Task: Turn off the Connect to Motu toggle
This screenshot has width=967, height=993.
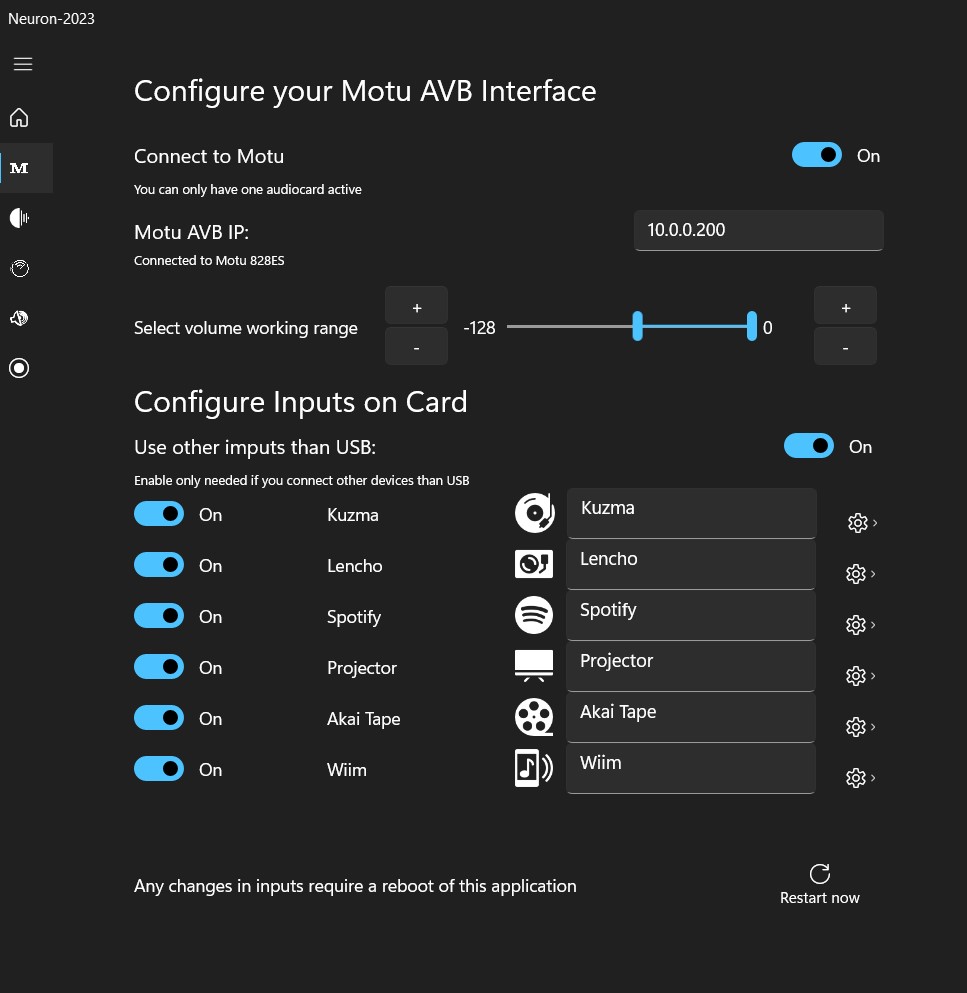Action: 817,155
